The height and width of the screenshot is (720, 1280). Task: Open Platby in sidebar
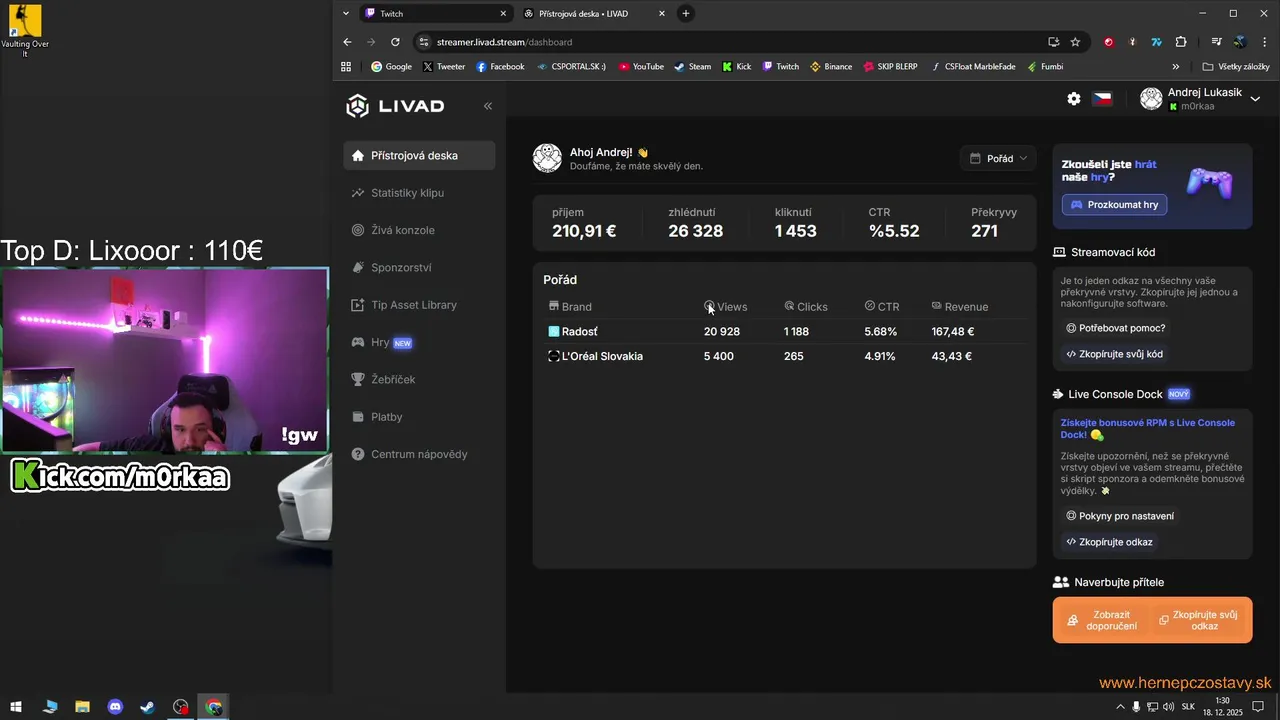click(377, 417)
